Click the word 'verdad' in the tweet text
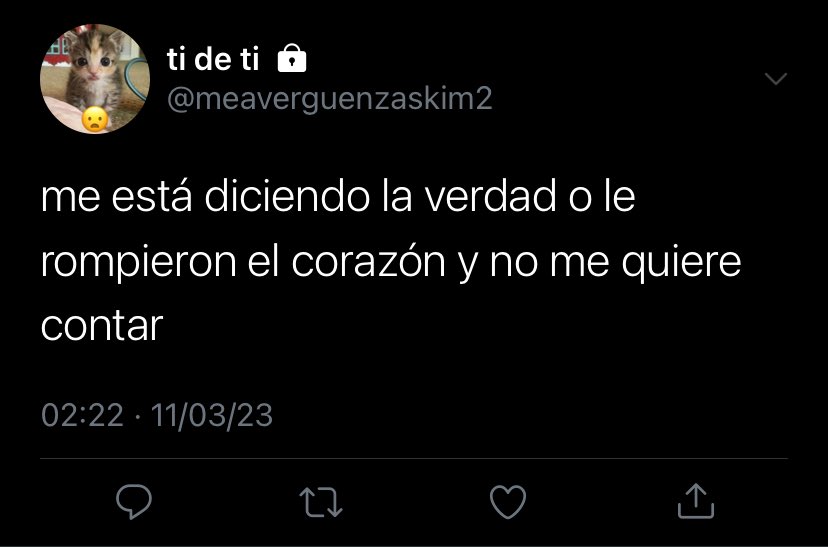This screenshot has width=828, height=547. pos(491,196)
